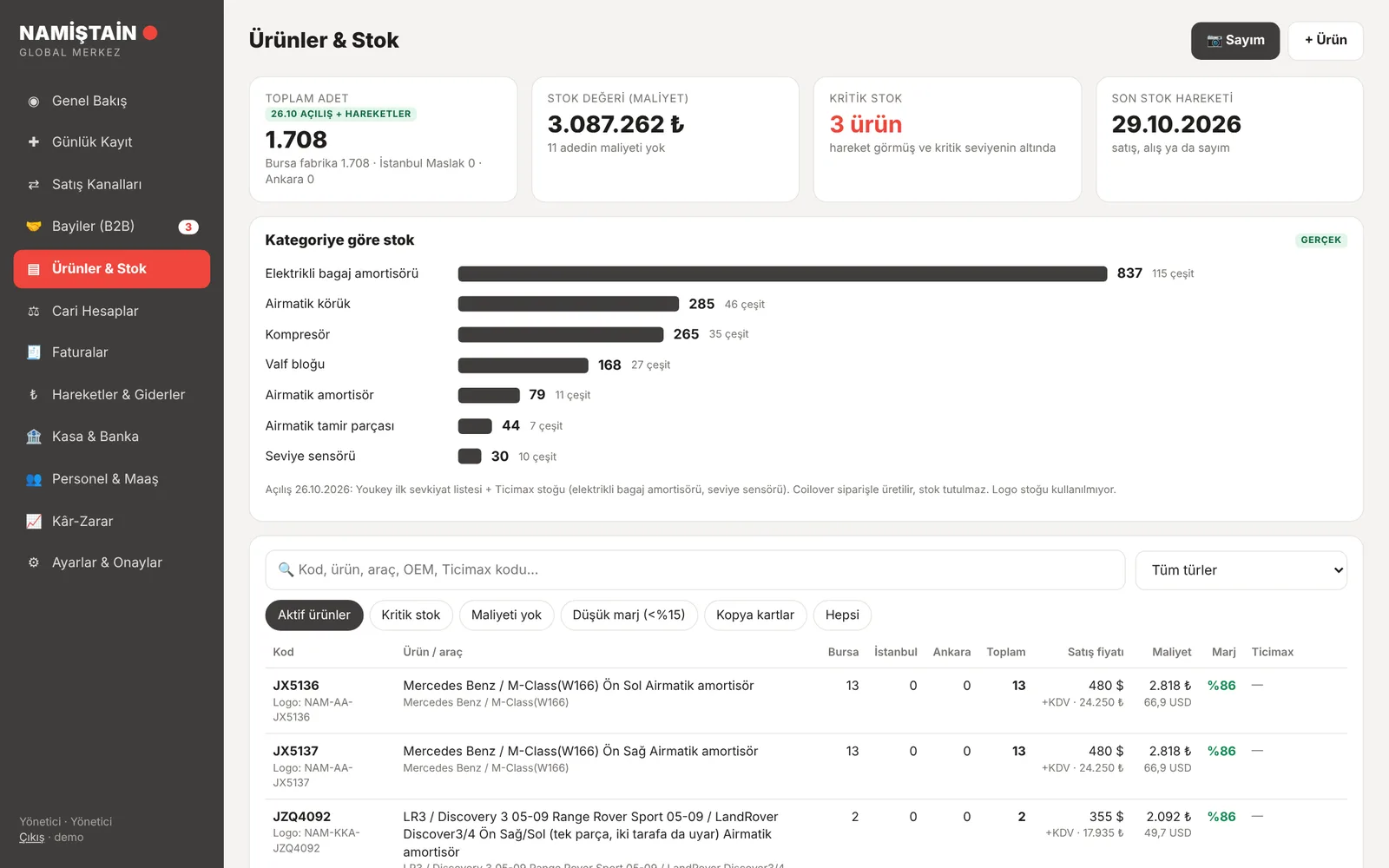Select the Maliyeti yok filter
This screenshot has height=868, width=1389.
click(506, 615)
